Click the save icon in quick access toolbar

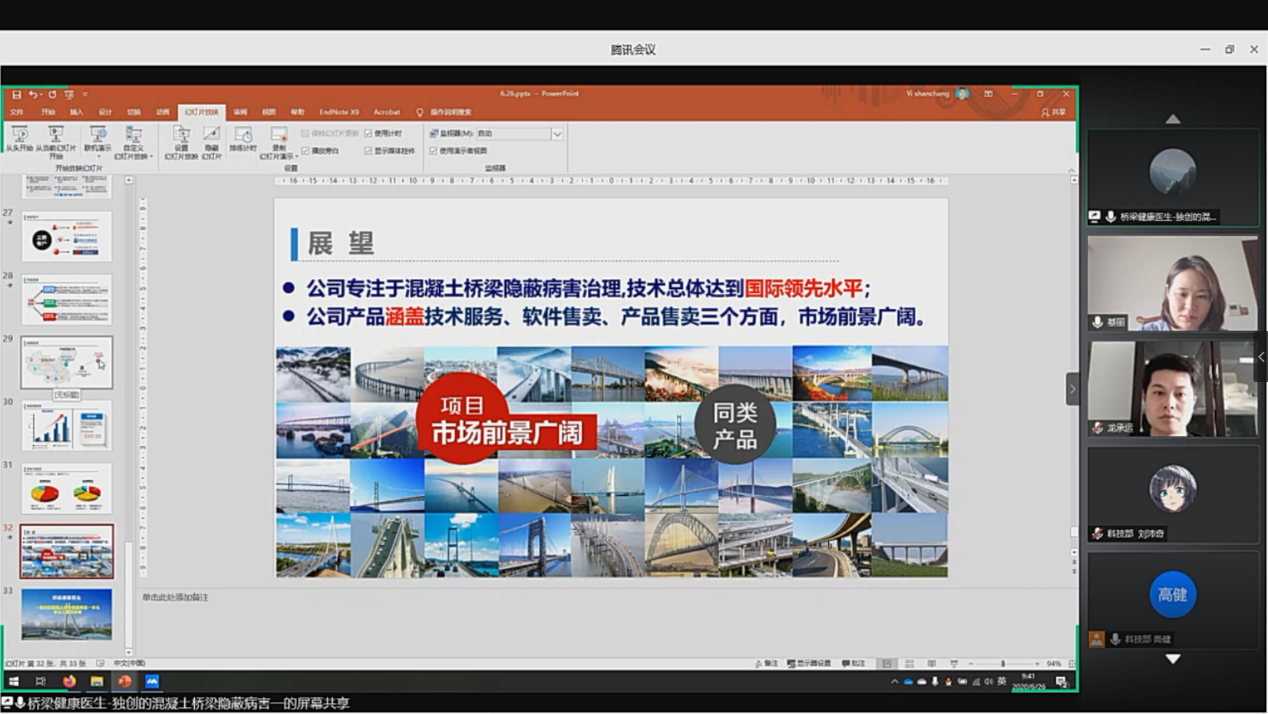pyautogui.click(x=17, y=94)
